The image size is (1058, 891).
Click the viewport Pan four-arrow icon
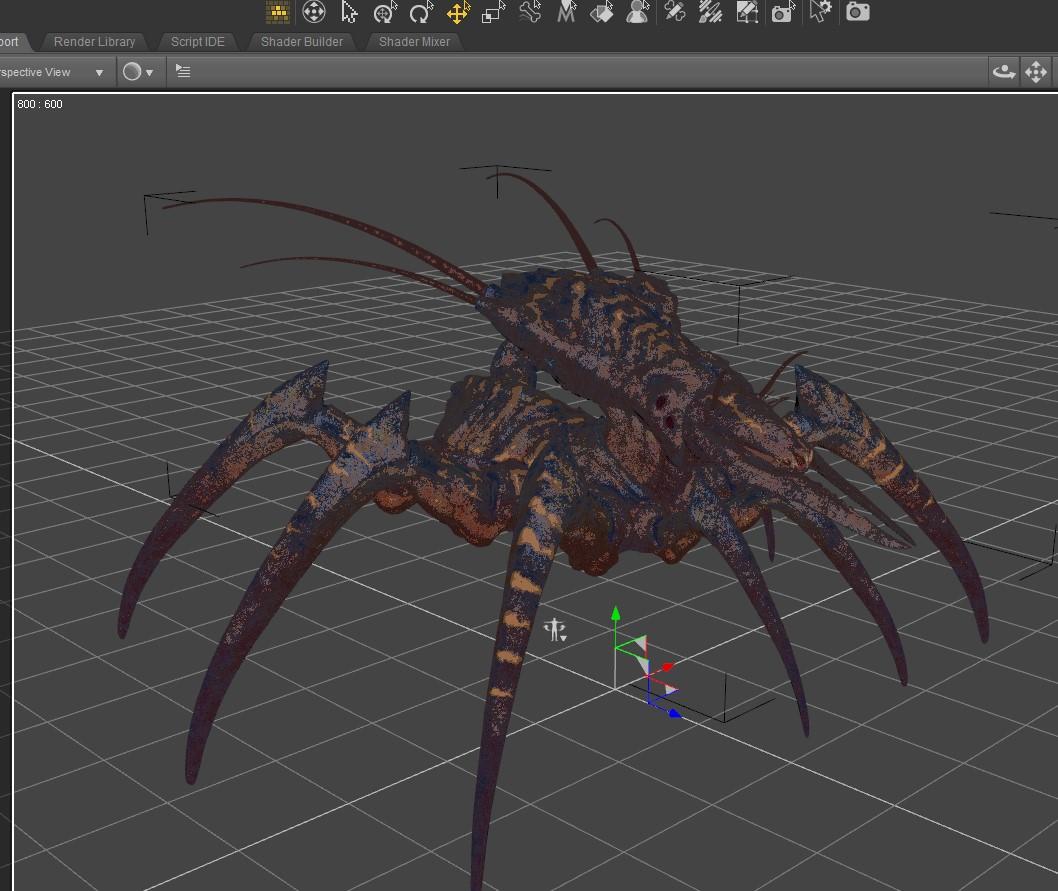[x=1036, y=72]
